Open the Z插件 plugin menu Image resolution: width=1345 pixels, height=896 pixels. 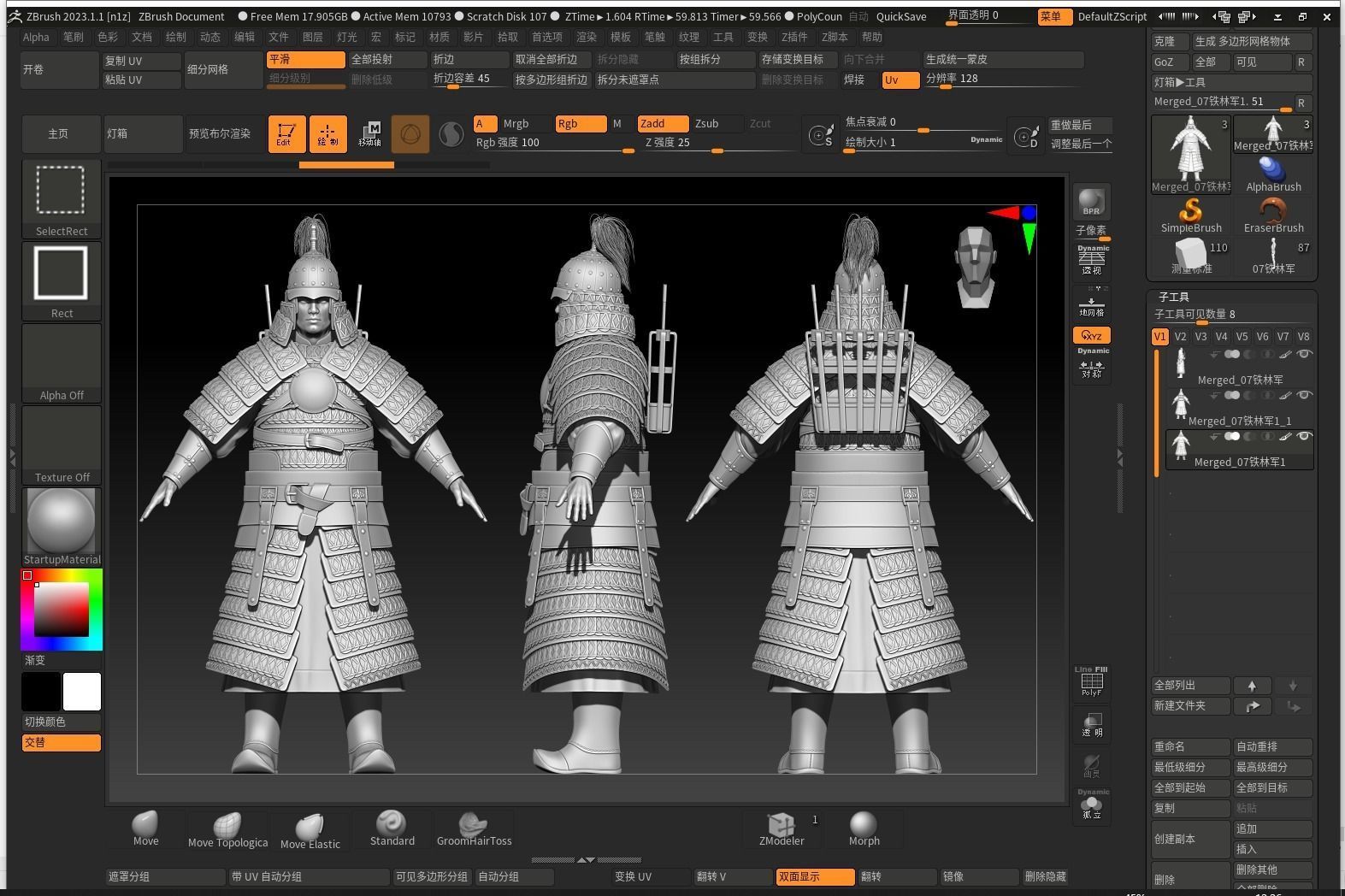(x=794, y=37)
